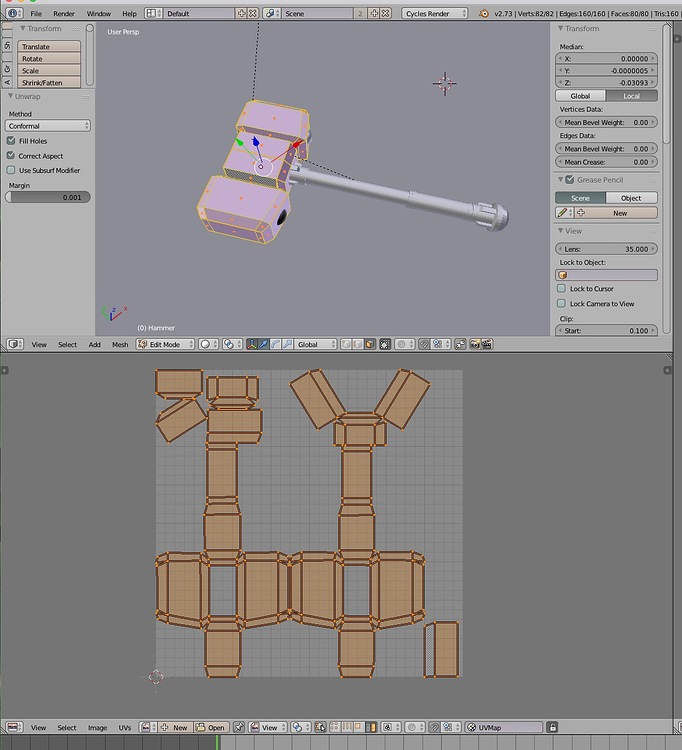Open the Global transform orientation dropdown
This screenshot has height=750, width=682.
(x=315, y=344)
